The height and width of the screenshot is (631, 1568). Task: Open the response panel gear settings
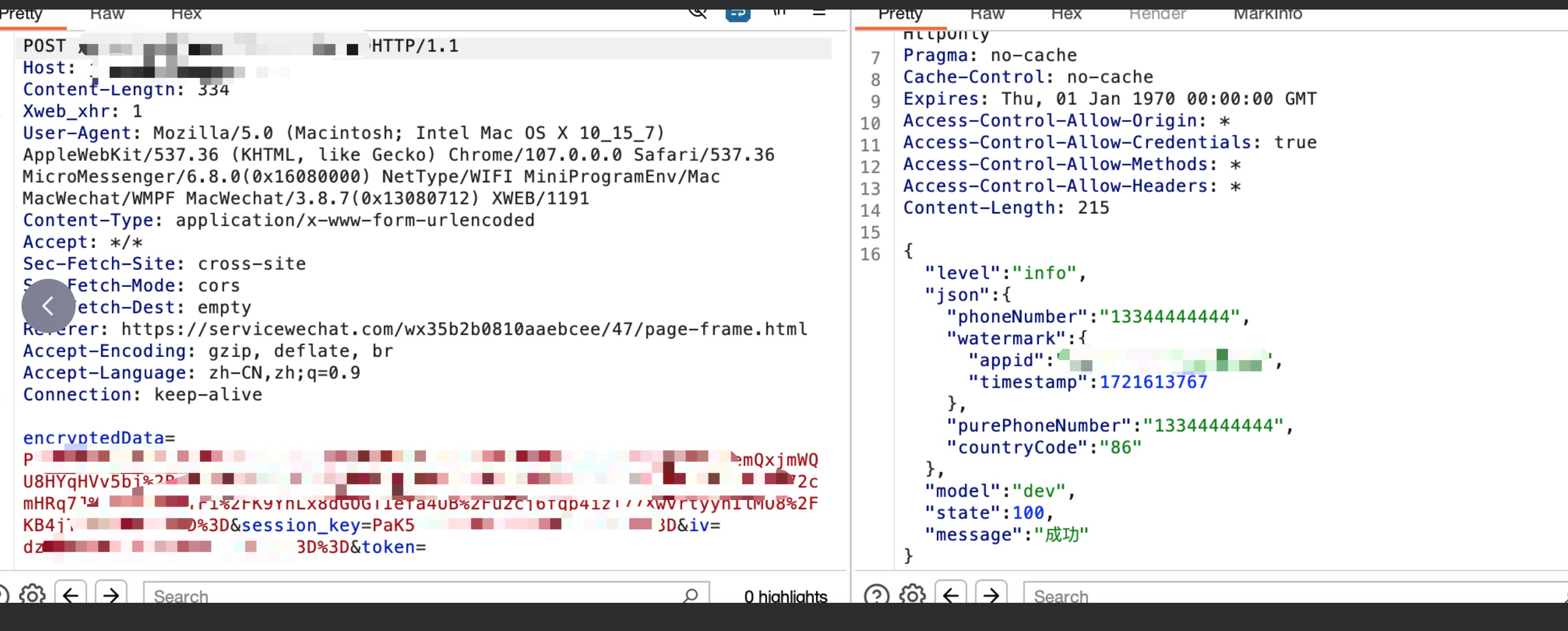[912, 594]
